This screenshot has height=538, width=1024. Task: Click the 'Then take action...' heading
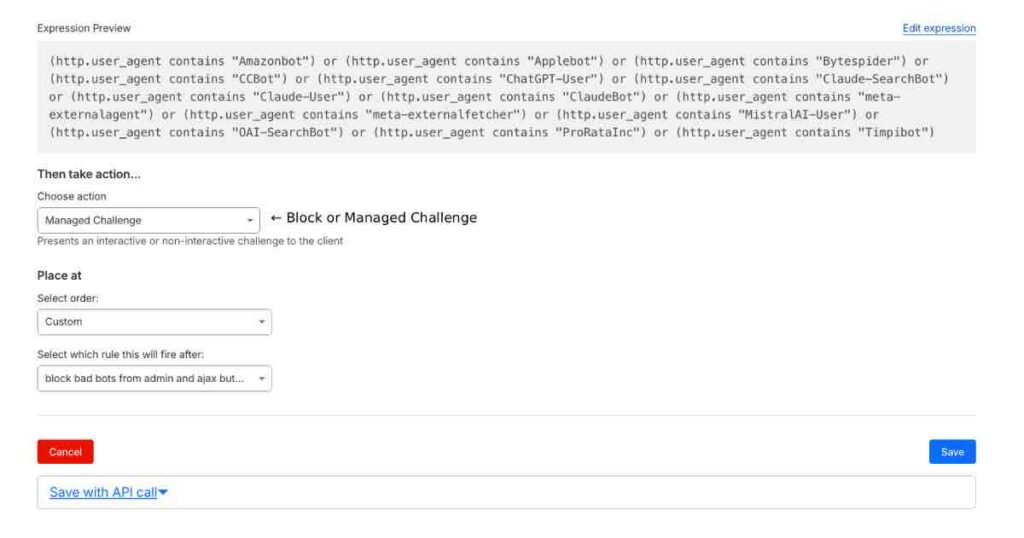tap(89, 174)
